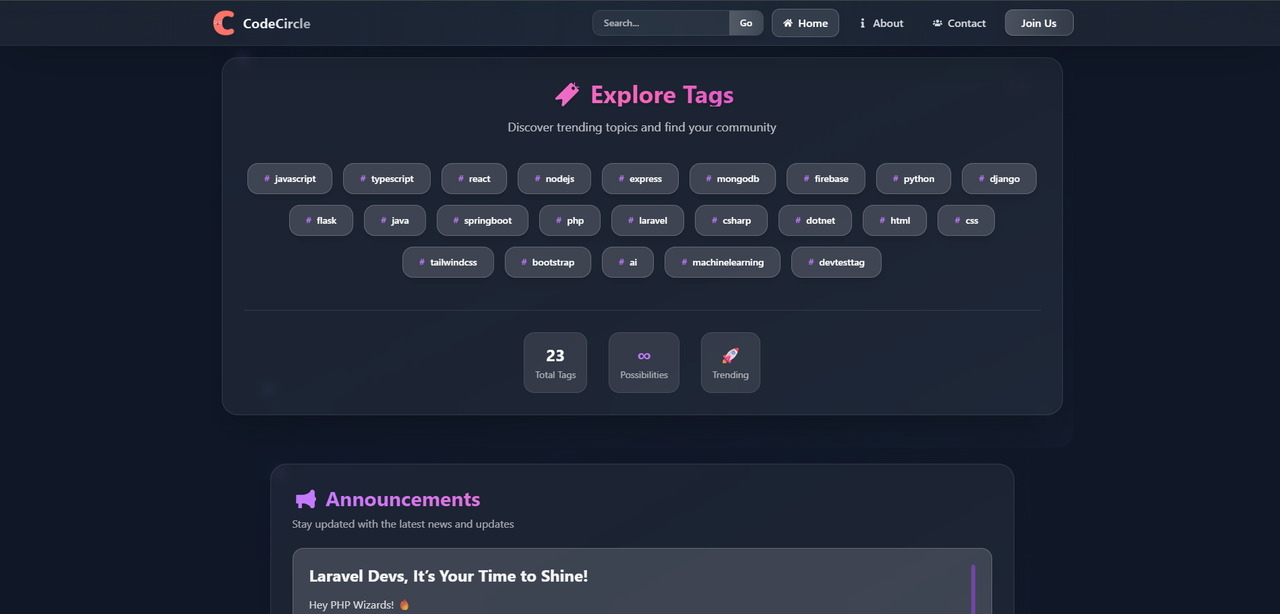Select the csharp tag
Screen dimensions: 1280x614
click(731, 221)
